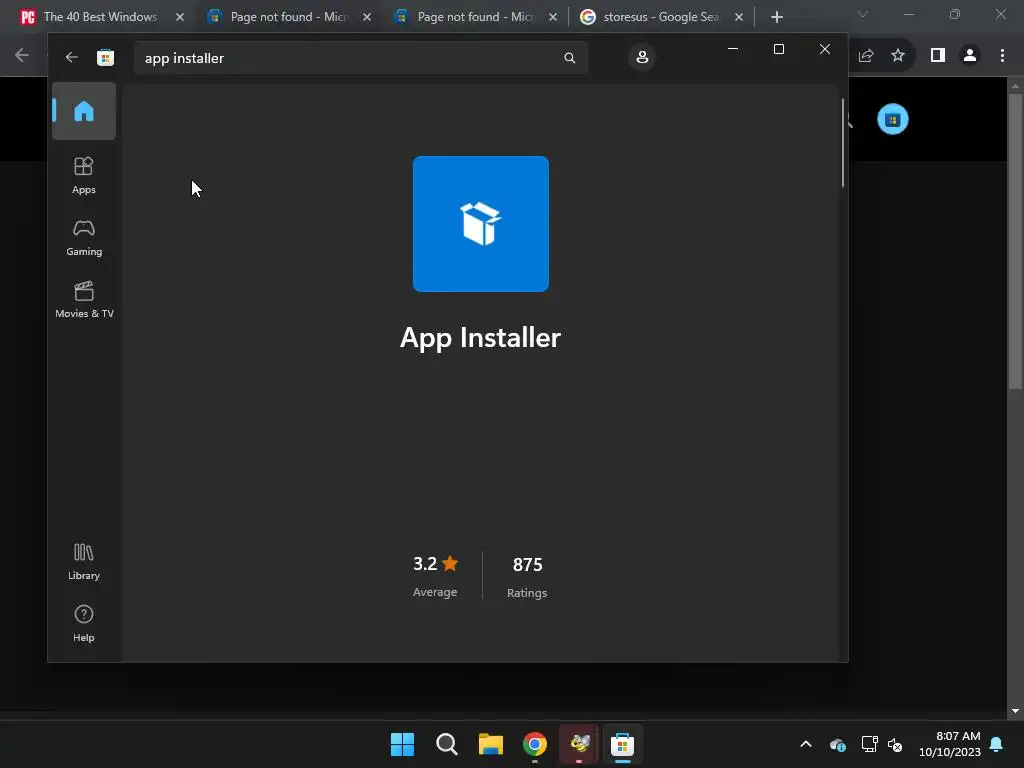Close the Microsoft Store window
This screenshot has width=1024, height=768.
point(825,49)
